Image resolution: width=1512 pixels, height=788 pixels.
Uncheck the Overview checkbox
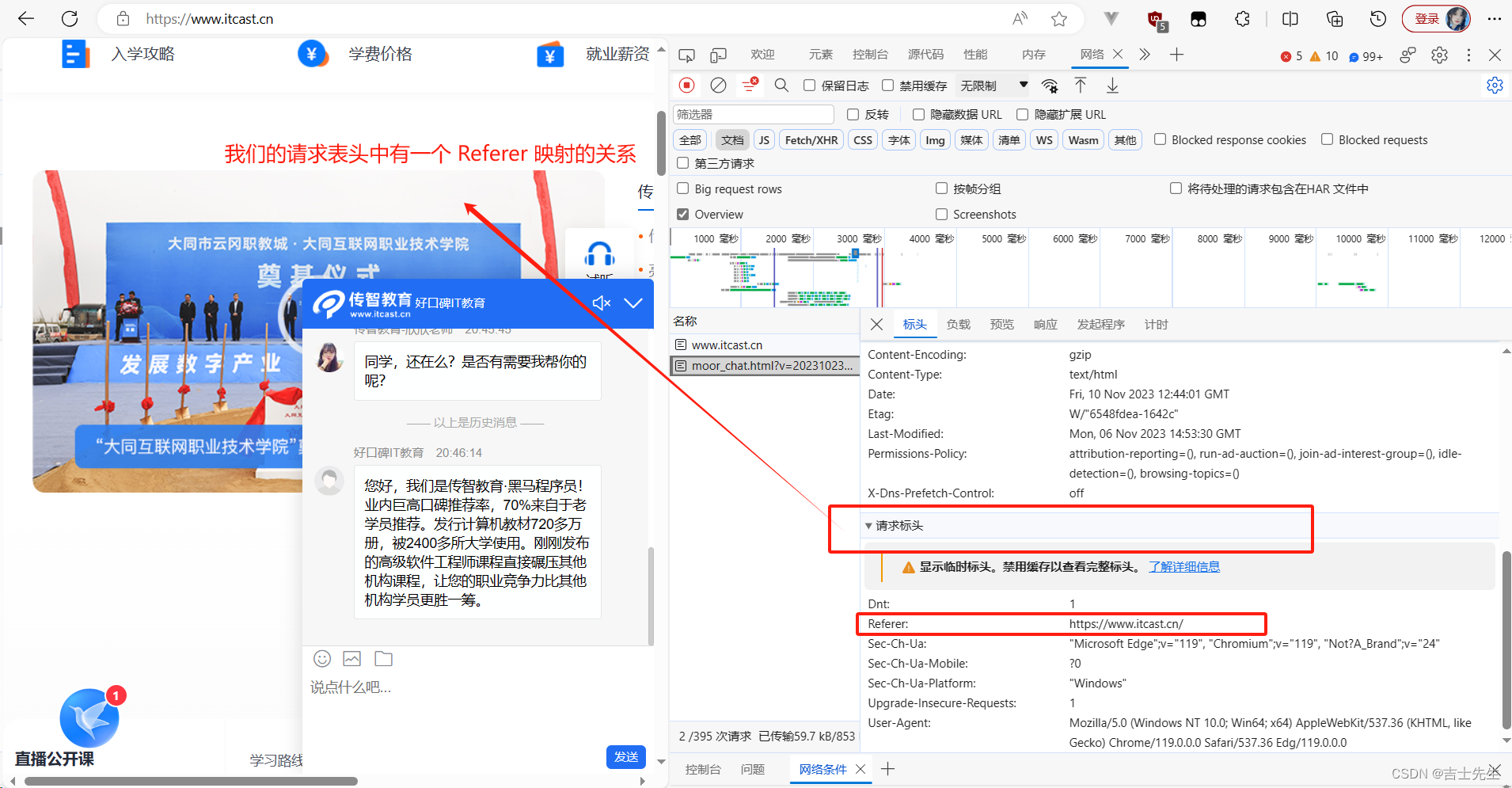(682, 214)
